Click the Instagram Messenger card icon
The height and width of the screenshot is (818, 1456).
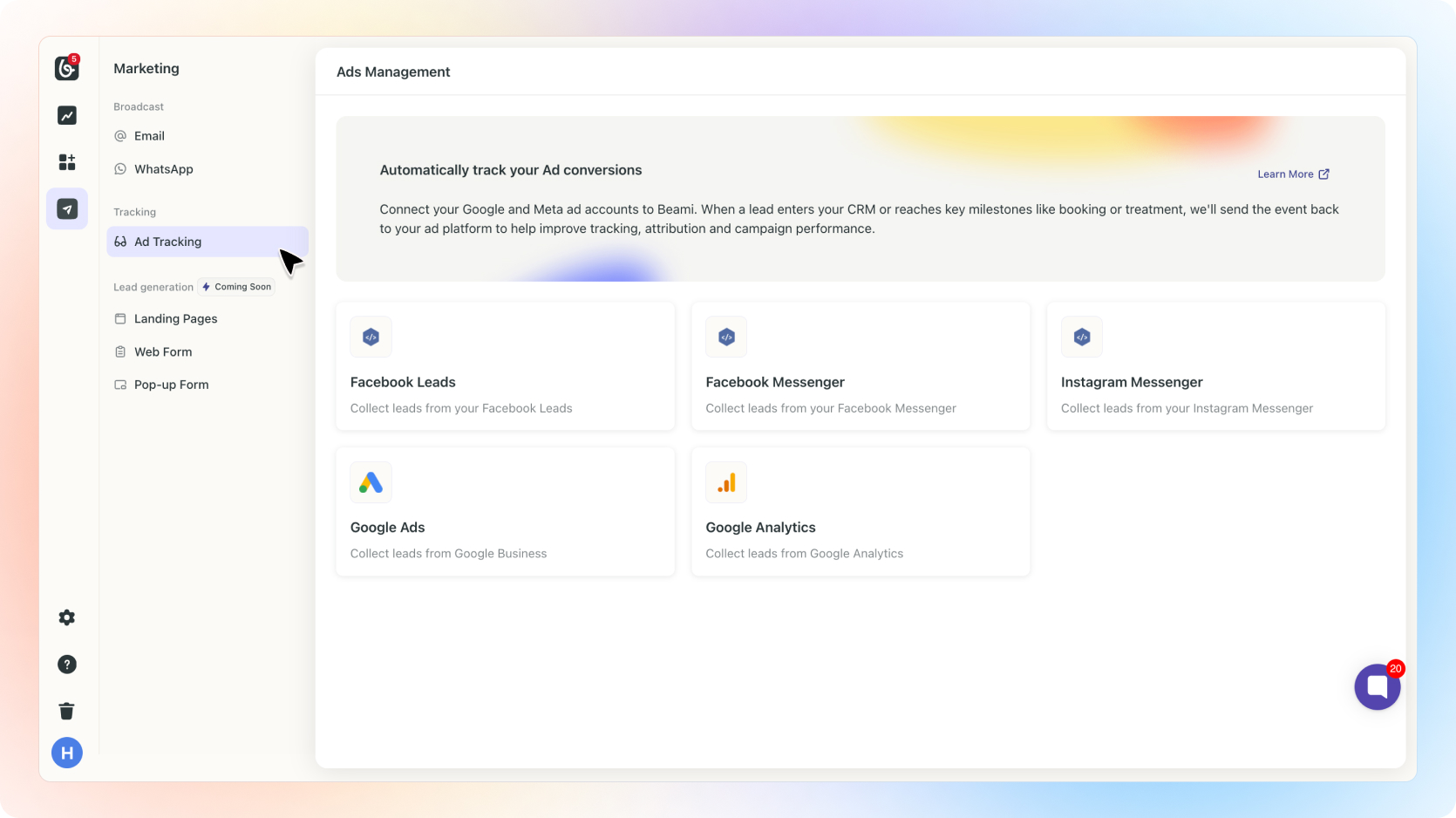pyautogui.click(x=1082, y=337)
